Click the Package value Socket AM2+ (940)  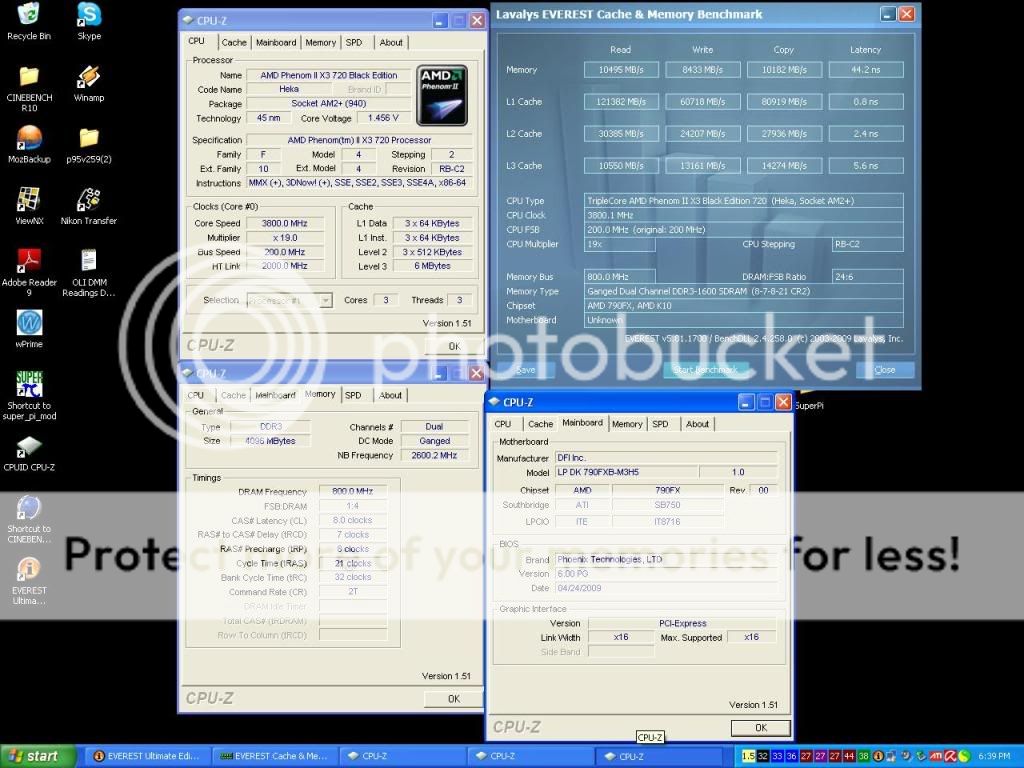click(328, 104)
